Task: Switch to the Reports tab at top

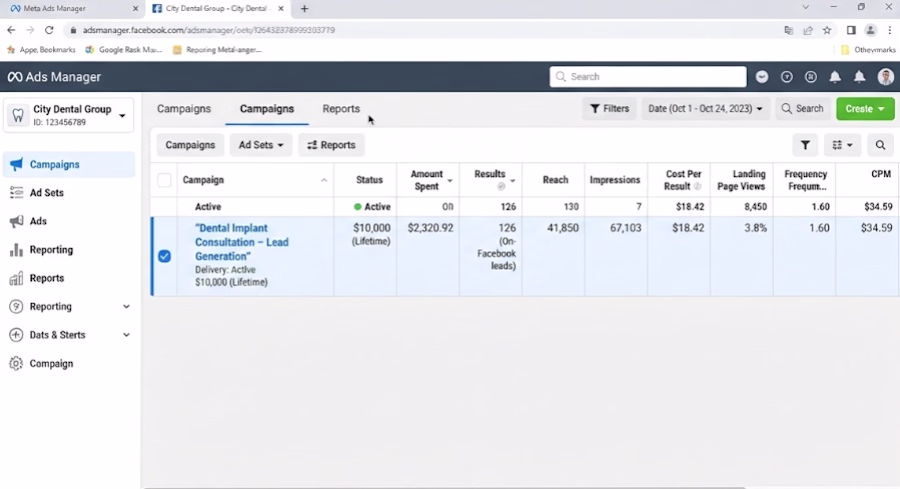Action: tap(341, 108)
